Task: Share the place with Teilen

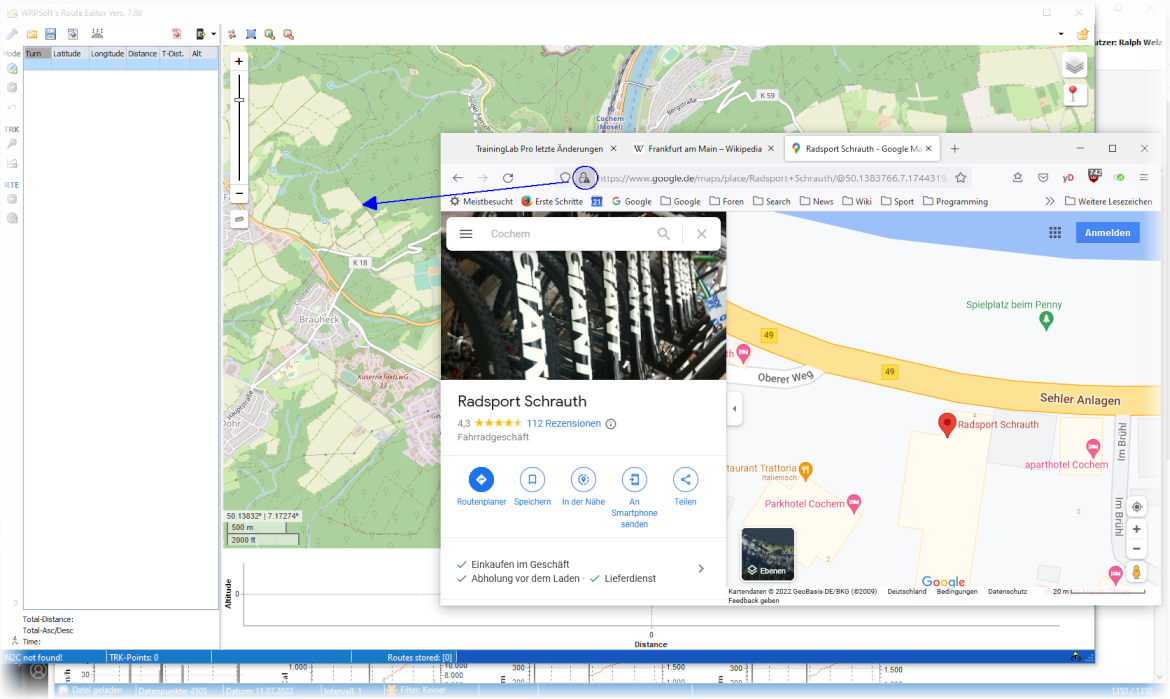Action: point(685,486)
